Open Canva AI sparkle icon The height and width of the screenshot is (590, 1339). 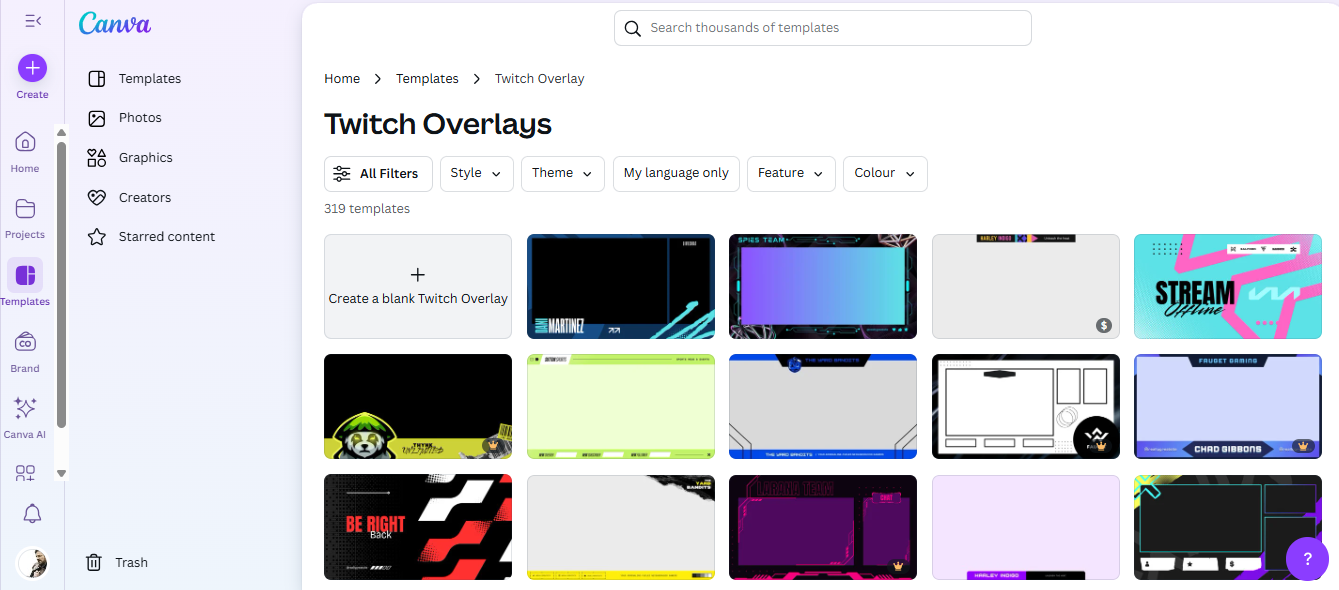click(x=25, y=408)
